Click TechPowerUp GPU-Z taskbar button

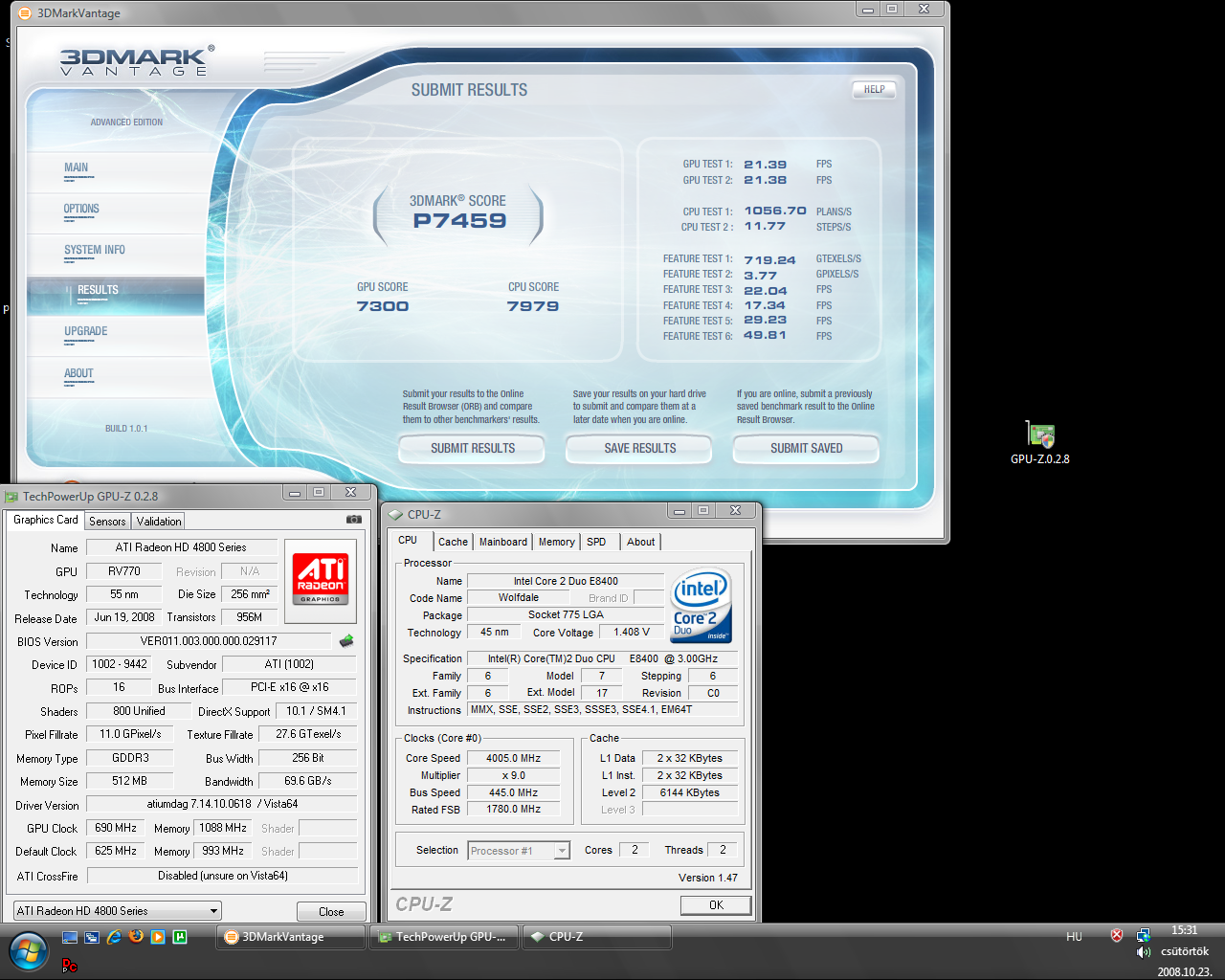click(445, 937)
